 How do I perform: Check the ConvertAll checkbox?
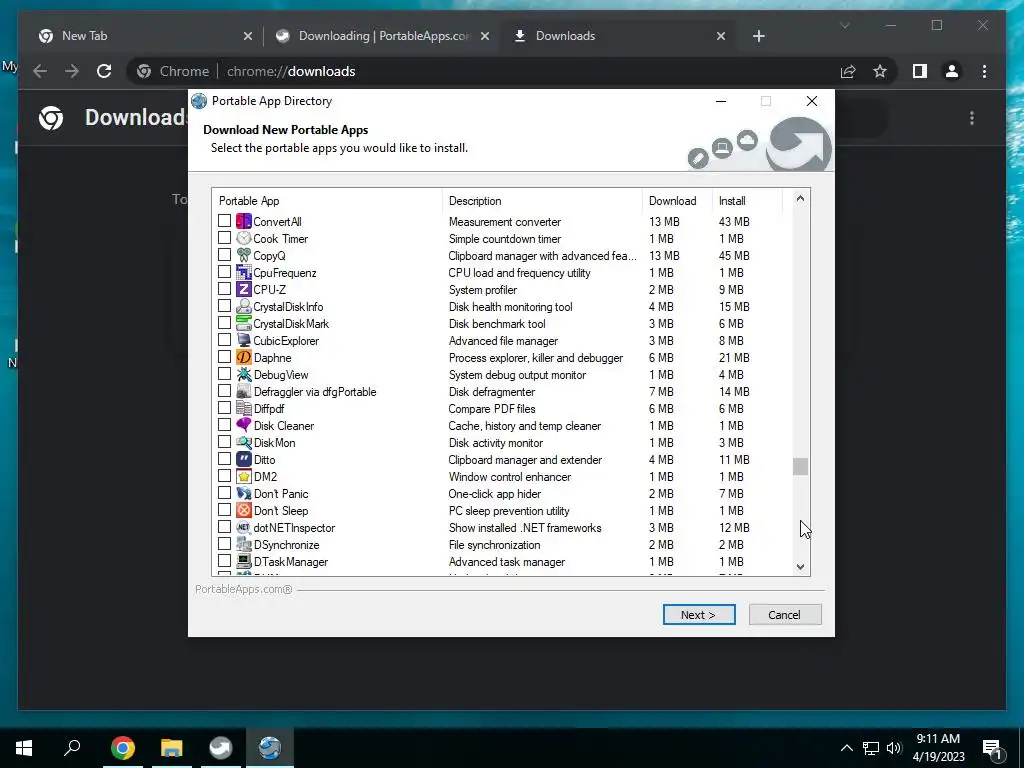click(224, 221)
